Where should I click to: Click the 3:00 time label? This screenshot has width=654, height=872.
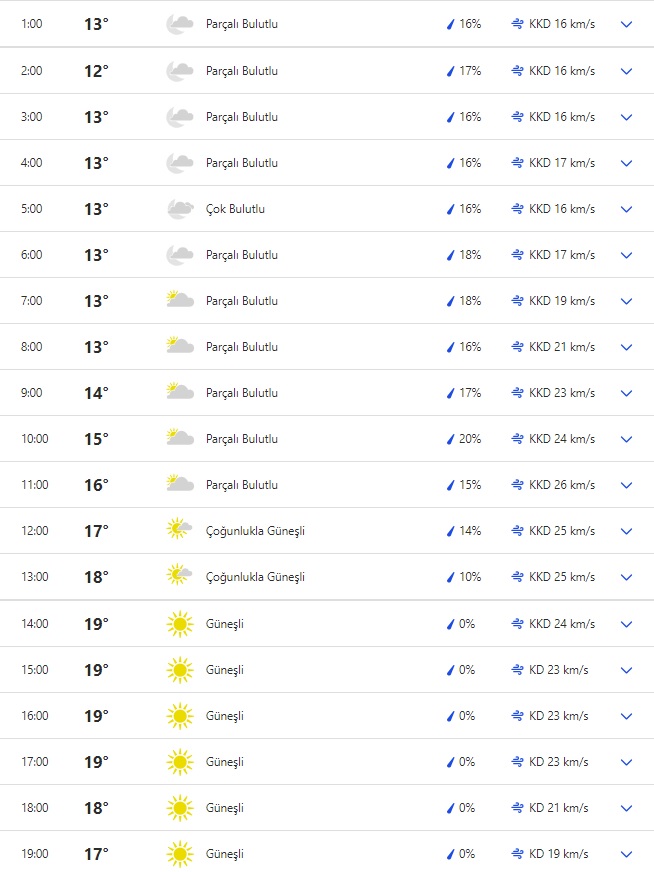tap(32, 117)
